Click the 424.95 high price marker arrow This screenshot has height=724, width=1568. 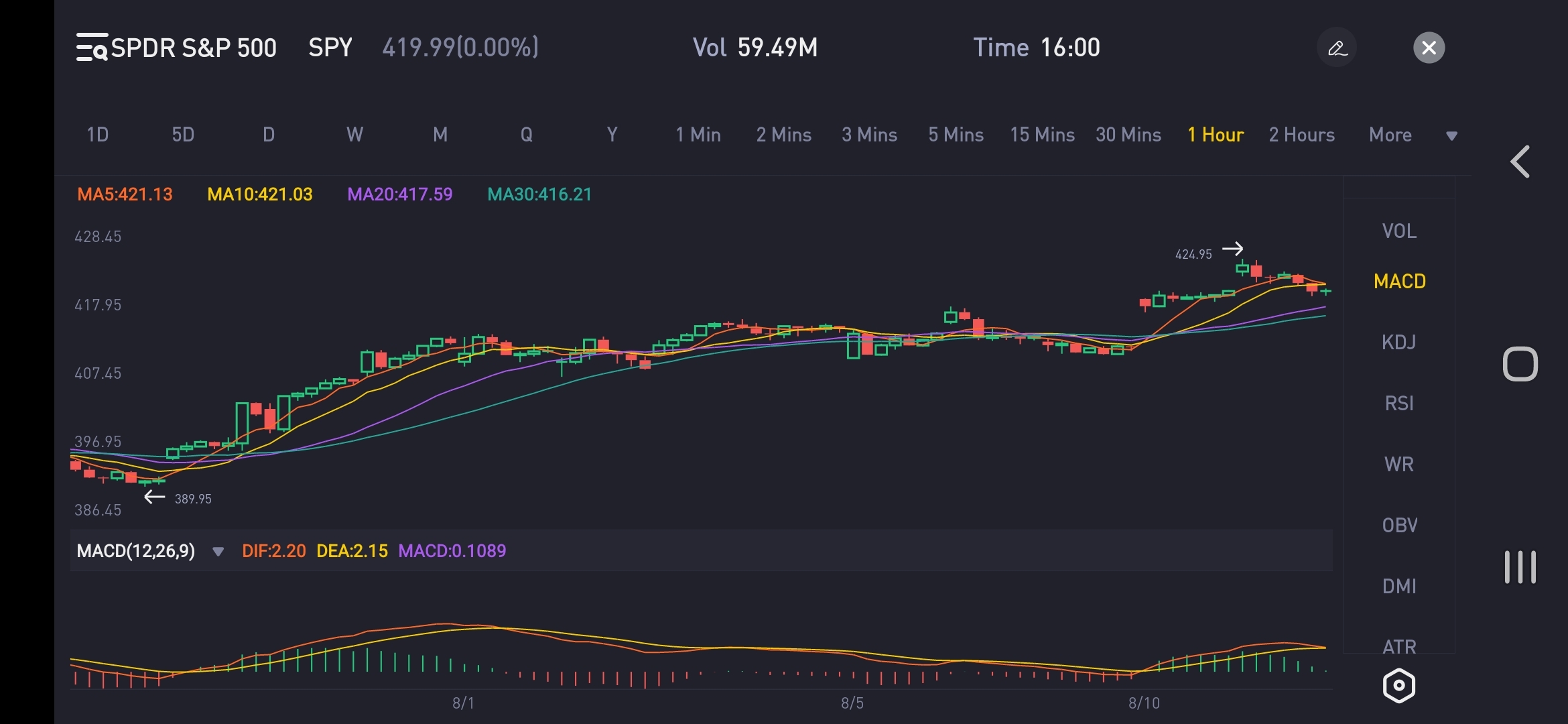click(x=1232, y=249)
